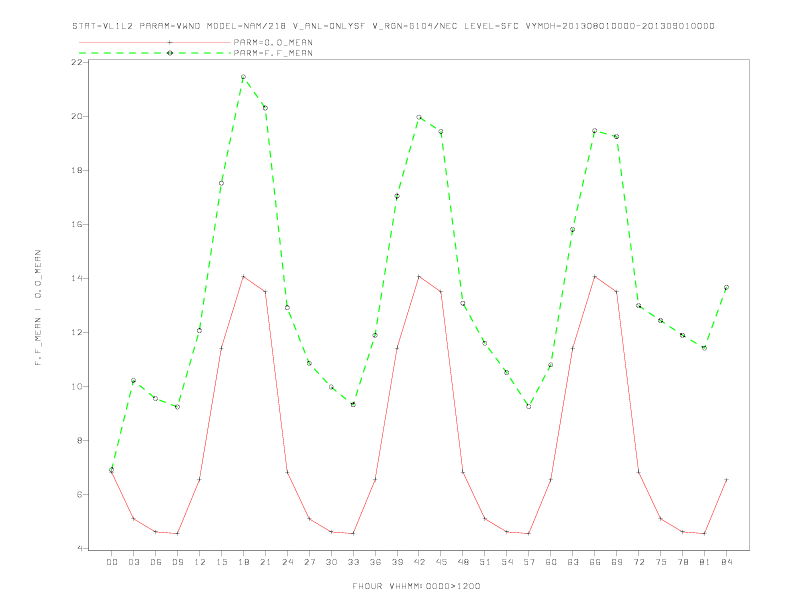Select the red O.O_MEAN marker at hour 12
This screenshot has height=612, width=792.
point(200,479)
